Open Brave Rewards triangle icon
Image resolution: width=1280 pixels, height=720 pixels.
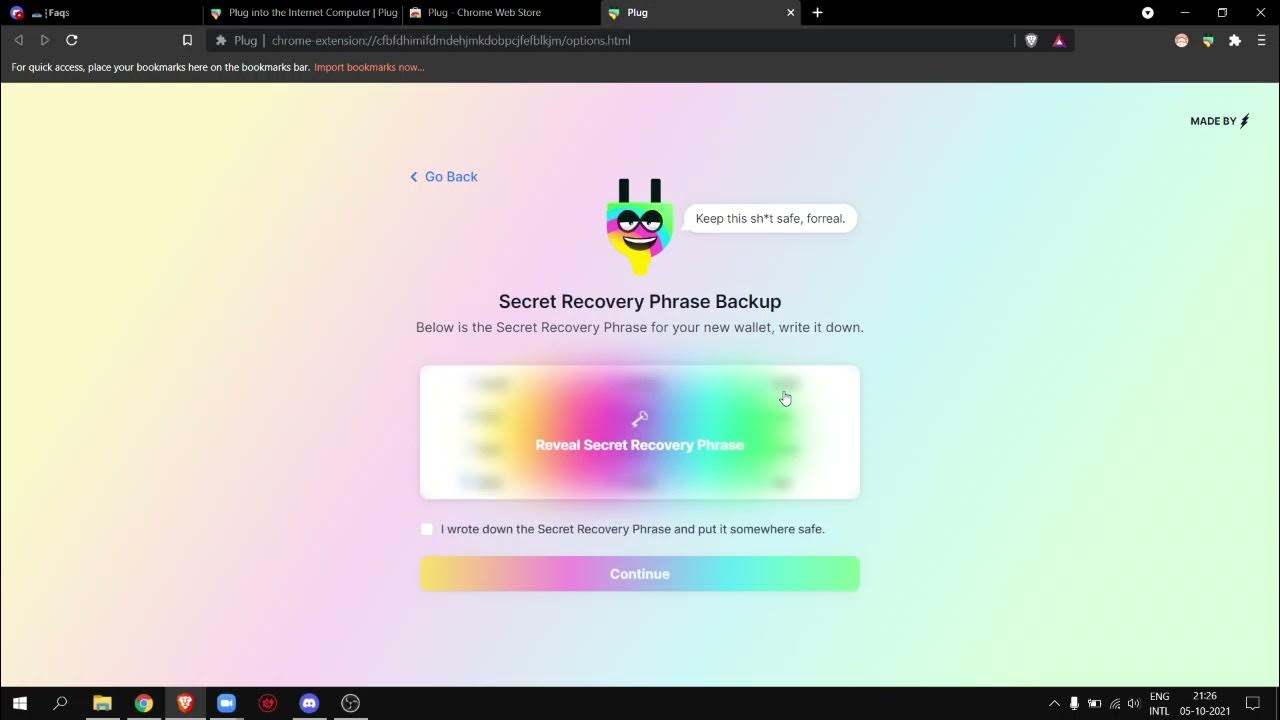[x=1059, y=41]
